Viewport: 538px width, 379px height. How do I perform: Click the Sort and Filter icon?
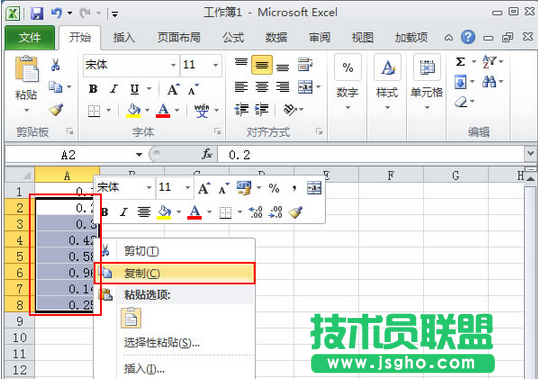(489, 62)
